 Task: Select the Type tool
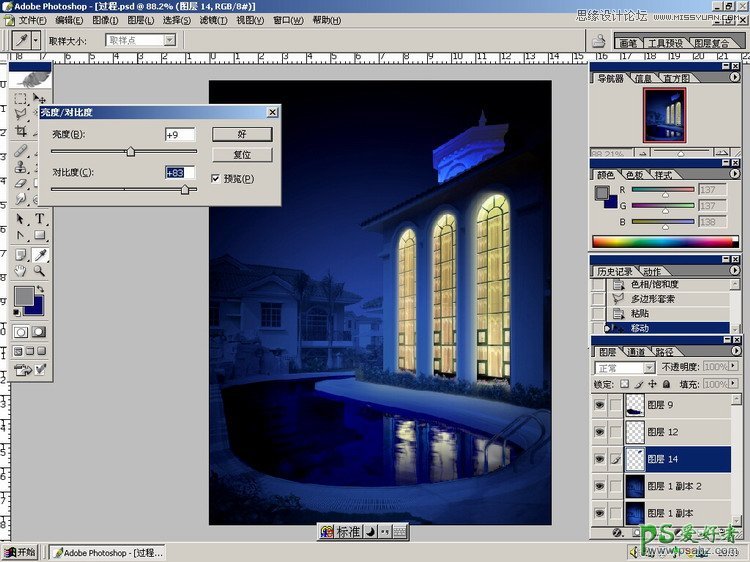tap(40, 219)
